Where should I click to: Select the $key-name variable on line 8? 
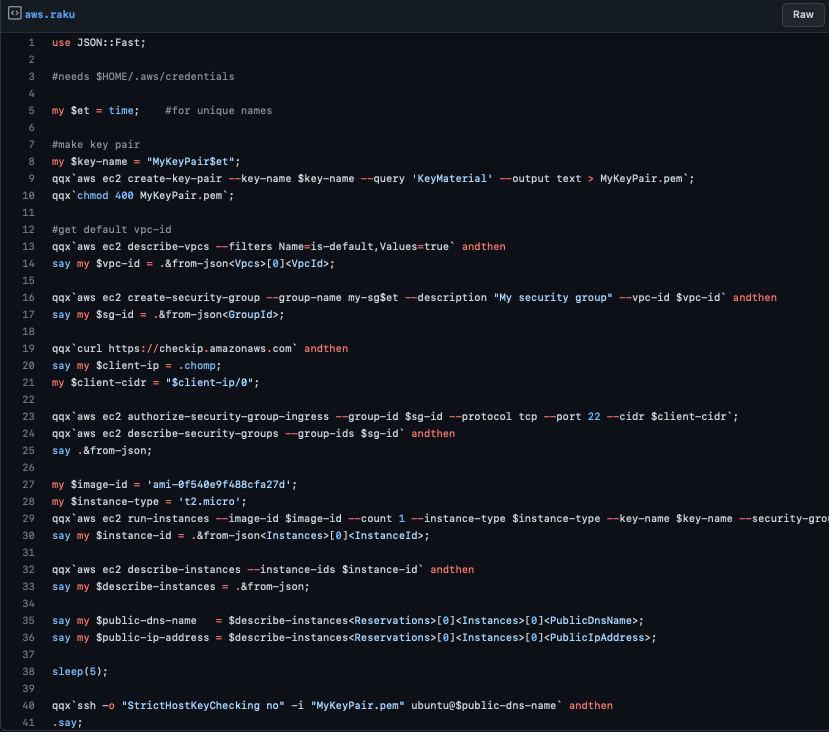click(101, 161)
